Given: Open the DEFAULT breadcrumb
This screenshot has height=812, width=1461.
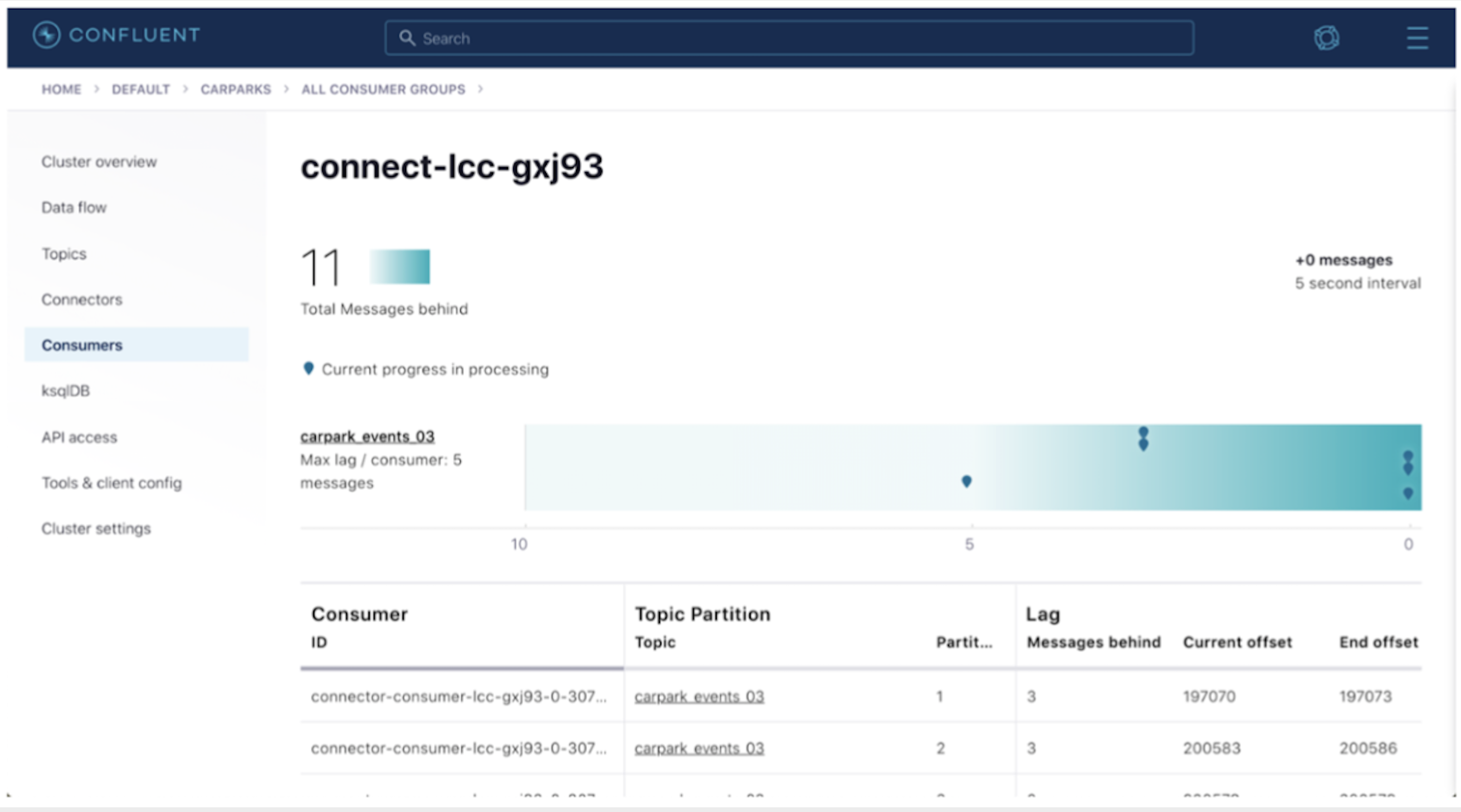Looking at the screenshot, I should [141, 89].
